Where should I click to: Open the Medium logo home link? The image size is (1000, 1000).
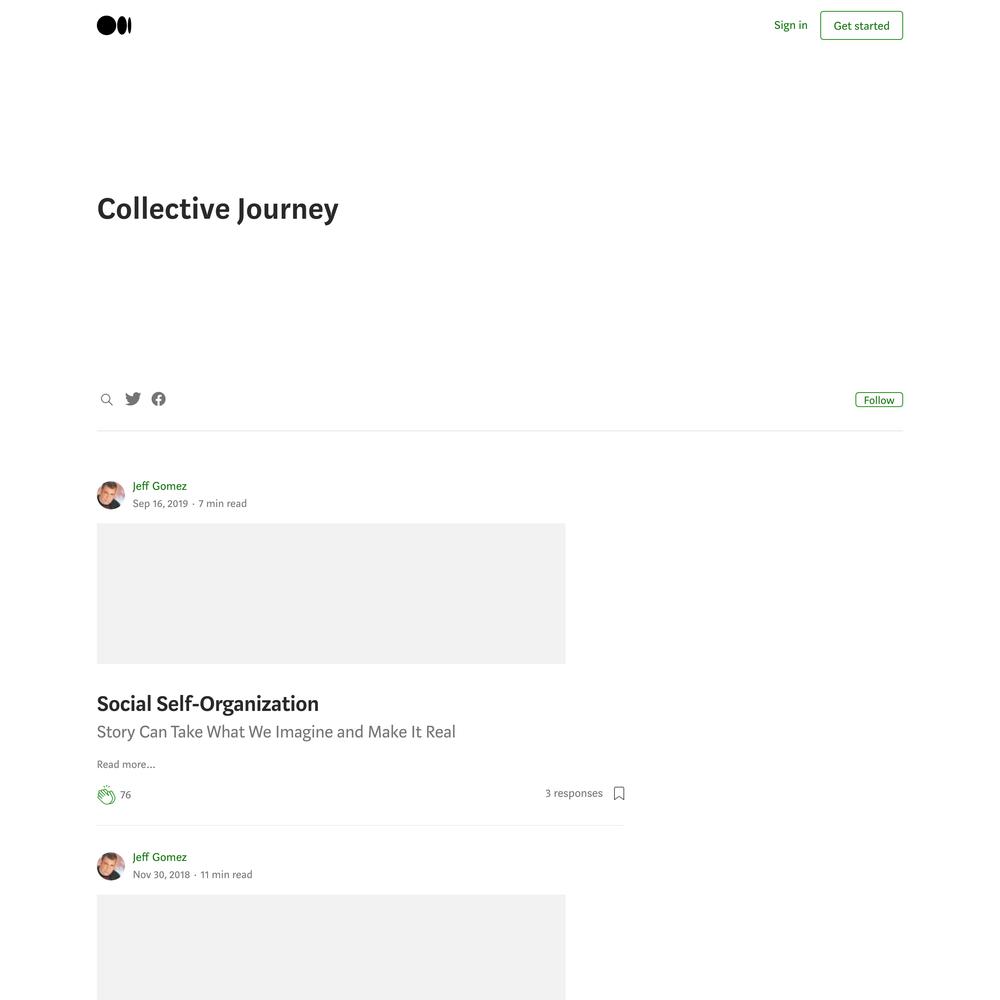point(114,26)
